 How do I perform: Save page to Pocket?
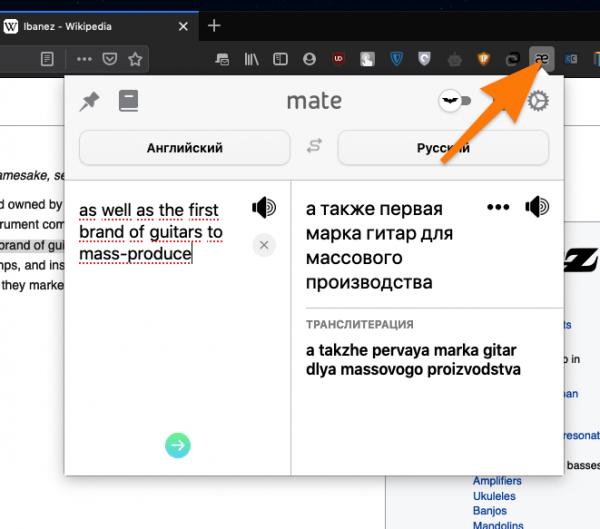(110, 59)
